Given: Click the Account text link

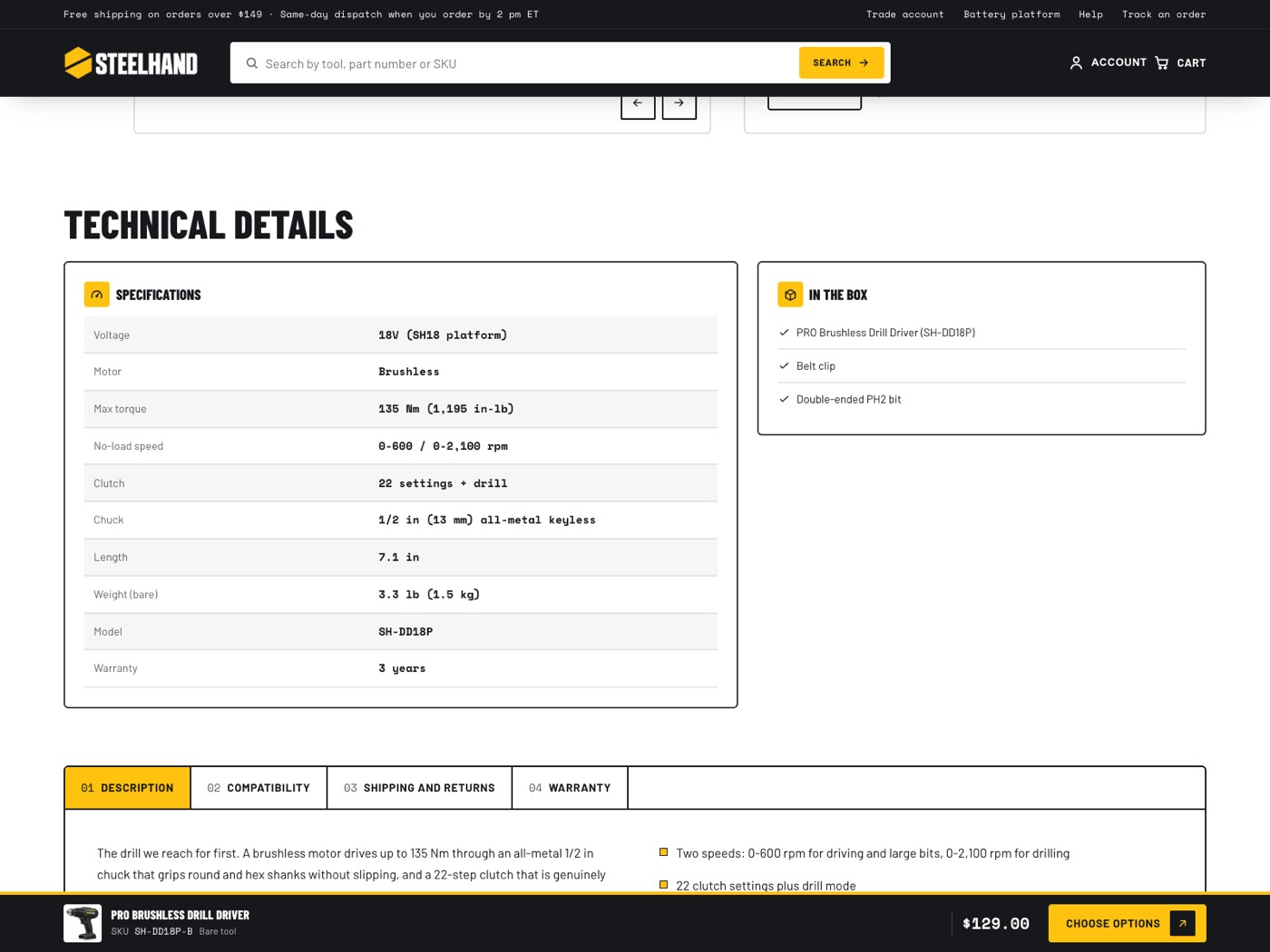Looking at the screenshot, I should coord(1119,63).
